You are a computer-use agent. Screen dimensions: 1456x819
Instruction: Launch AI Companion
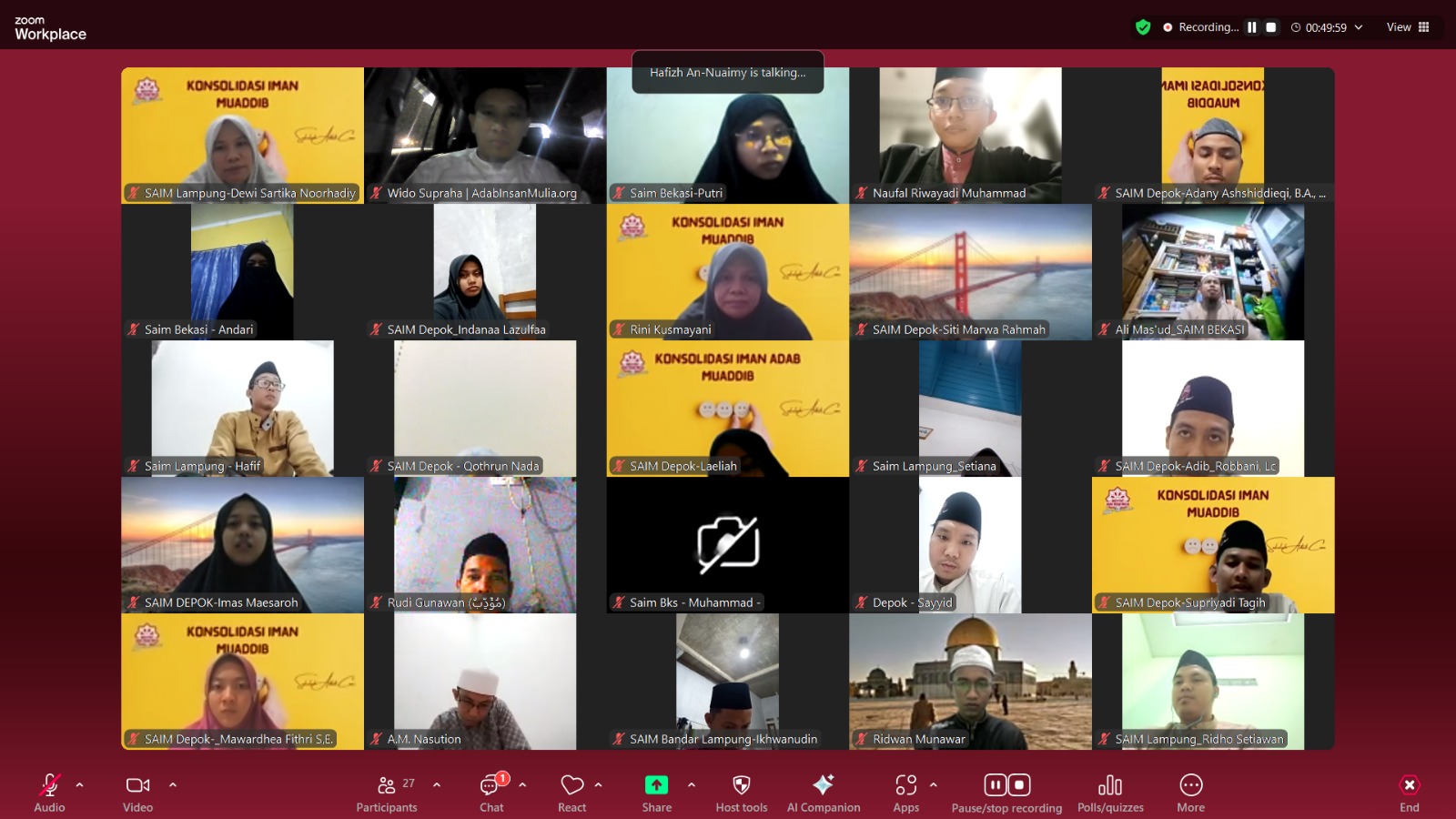coord(823,792)
